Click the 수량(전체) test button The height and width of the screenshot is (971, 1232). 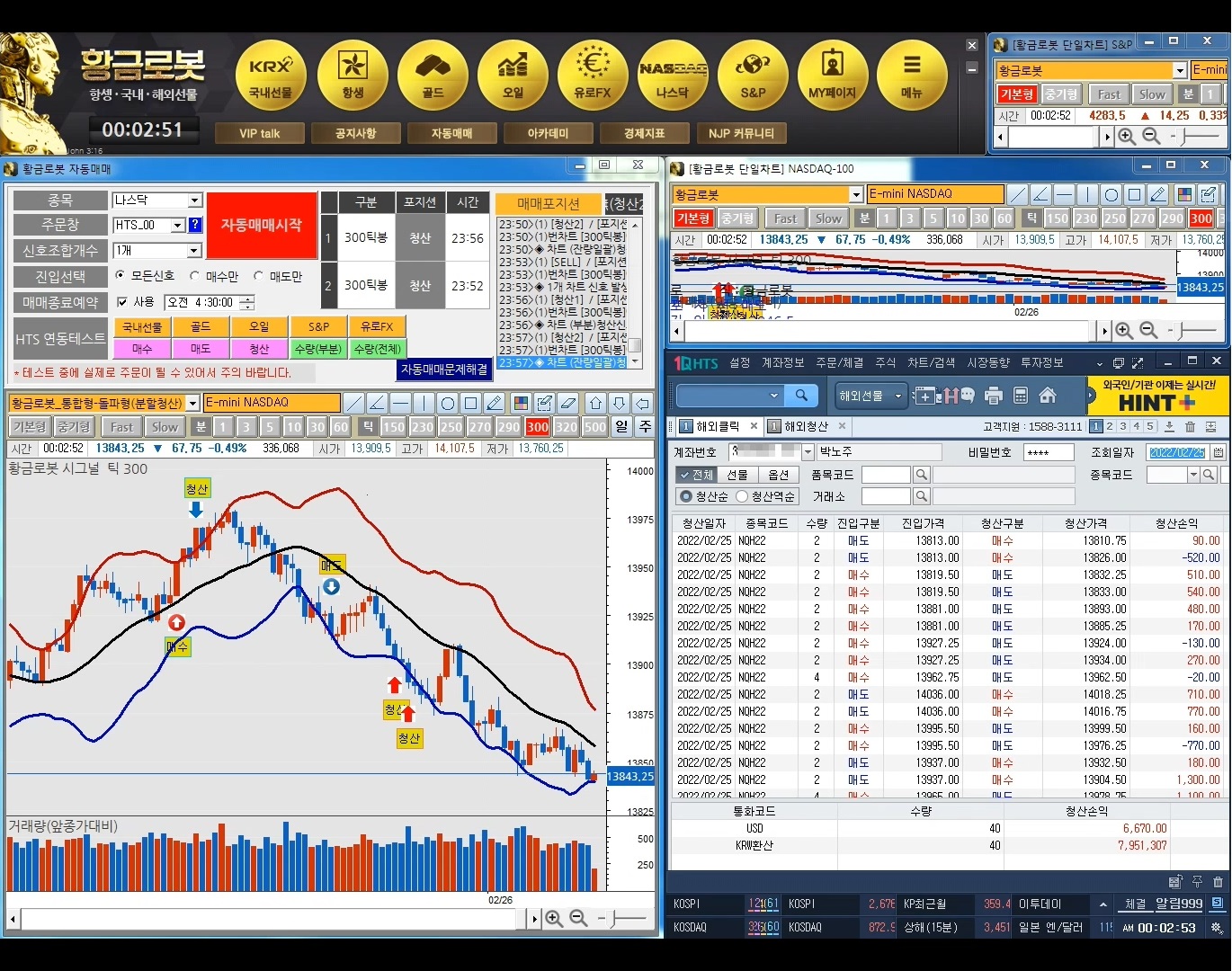pyautogui.click(x=378, y=348)
